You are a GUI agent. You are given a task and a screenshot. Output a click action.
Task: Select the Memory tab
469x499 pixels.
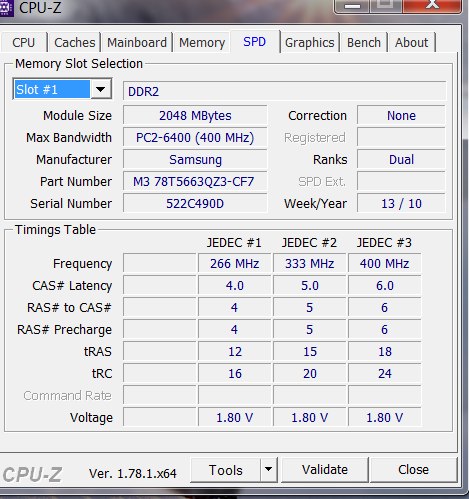click(202, 43)
